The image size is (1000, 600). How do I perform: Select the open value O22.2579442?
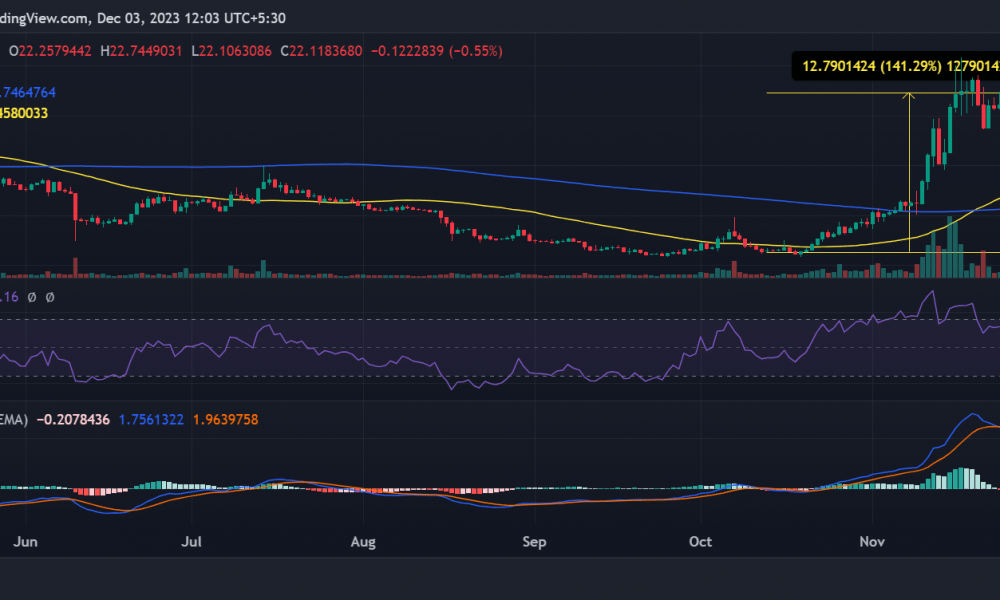[x=50, y=51]
